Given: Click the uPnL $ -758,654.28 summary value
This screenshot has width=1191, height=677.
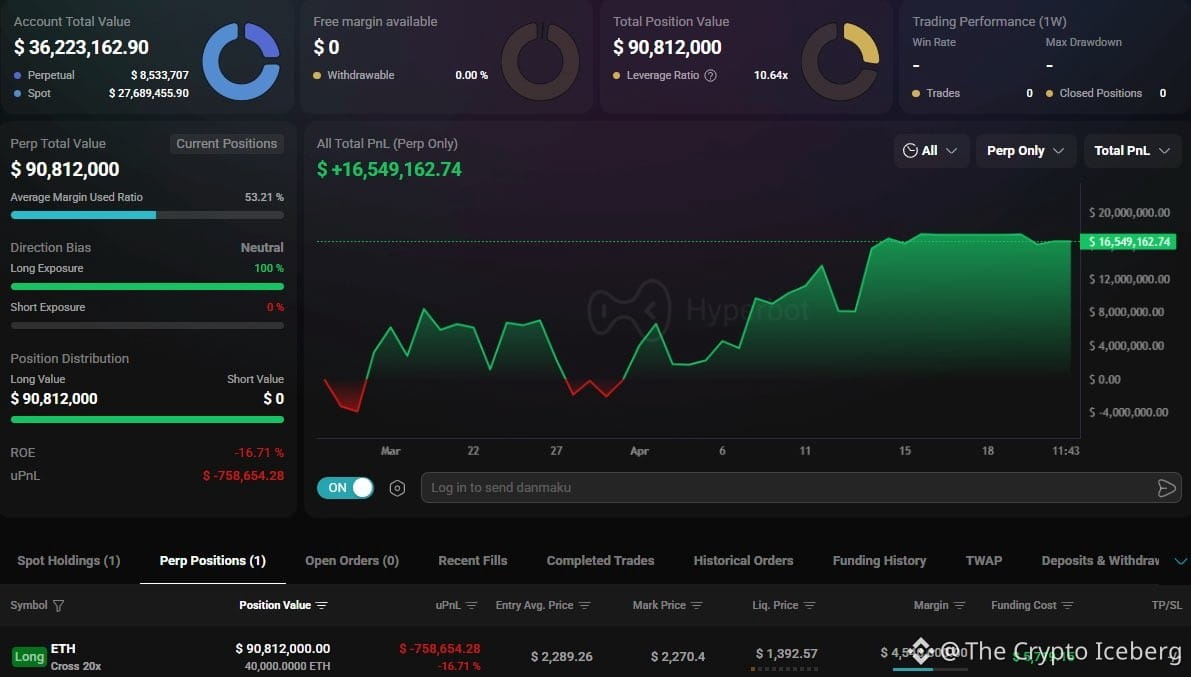Looking at the screenshot, I should click(x=243, y=476).
